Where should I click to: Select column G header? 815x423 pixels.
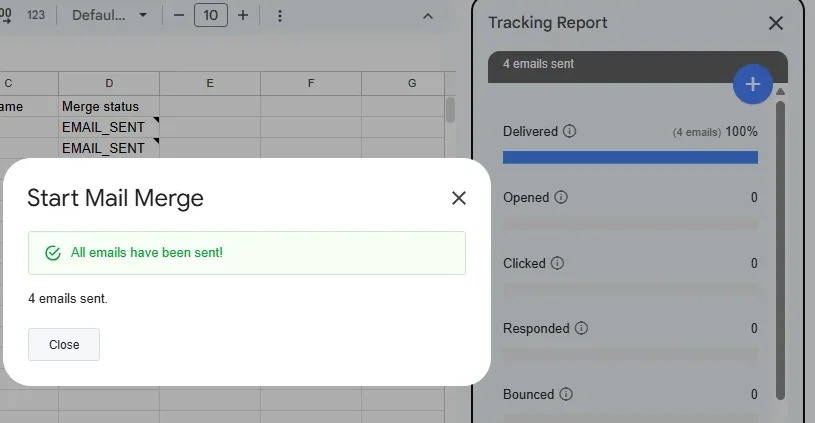pos(403,83)
